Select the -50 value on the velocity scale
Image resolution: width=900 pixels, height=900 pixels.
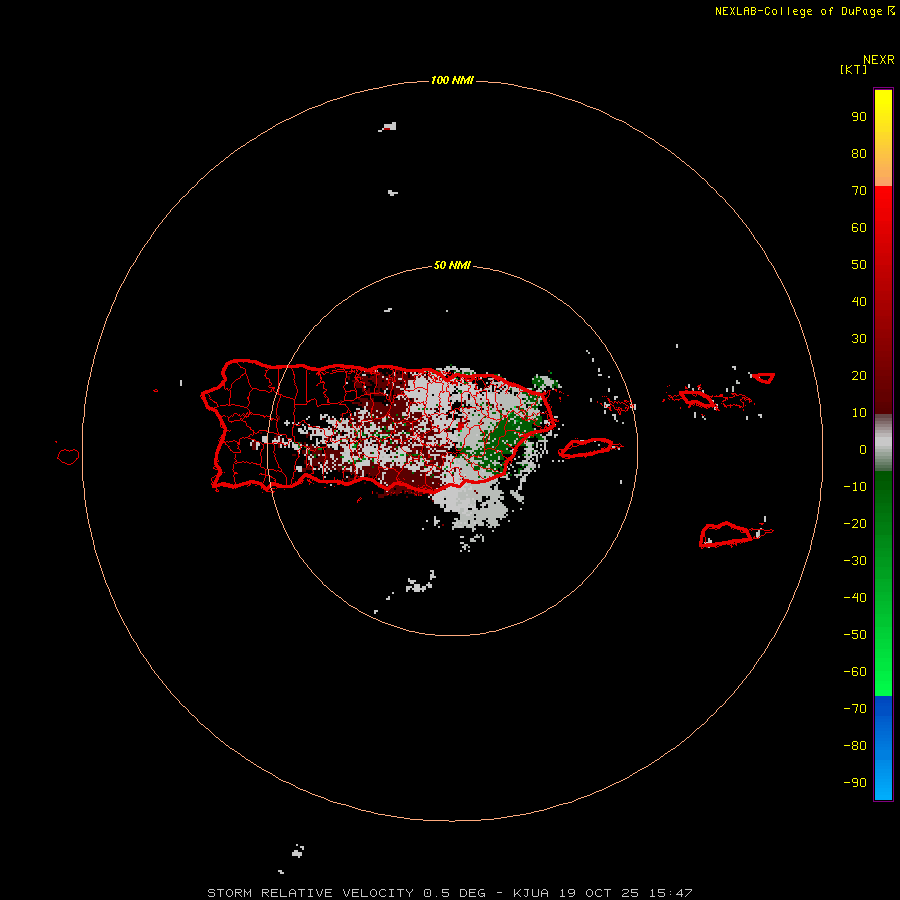(855, 635)
